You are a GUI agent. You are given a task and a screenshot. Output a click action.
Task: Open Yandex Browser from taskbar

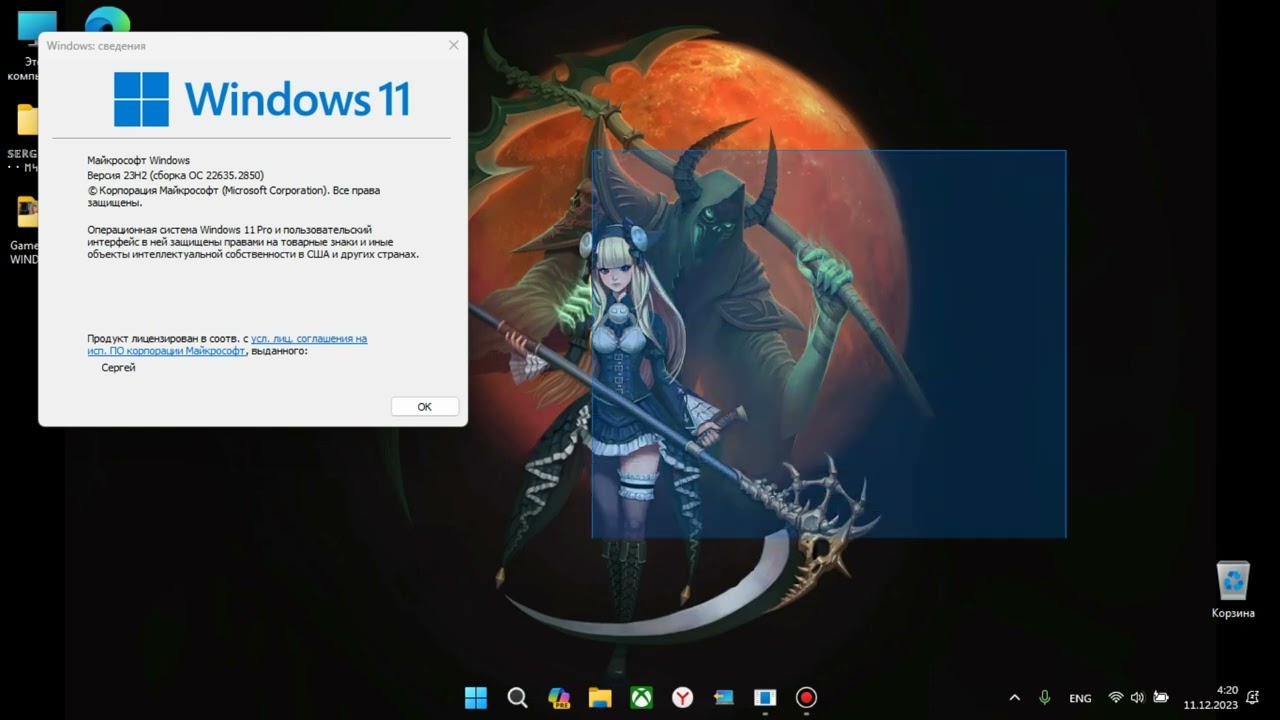[x=682, y=697]
